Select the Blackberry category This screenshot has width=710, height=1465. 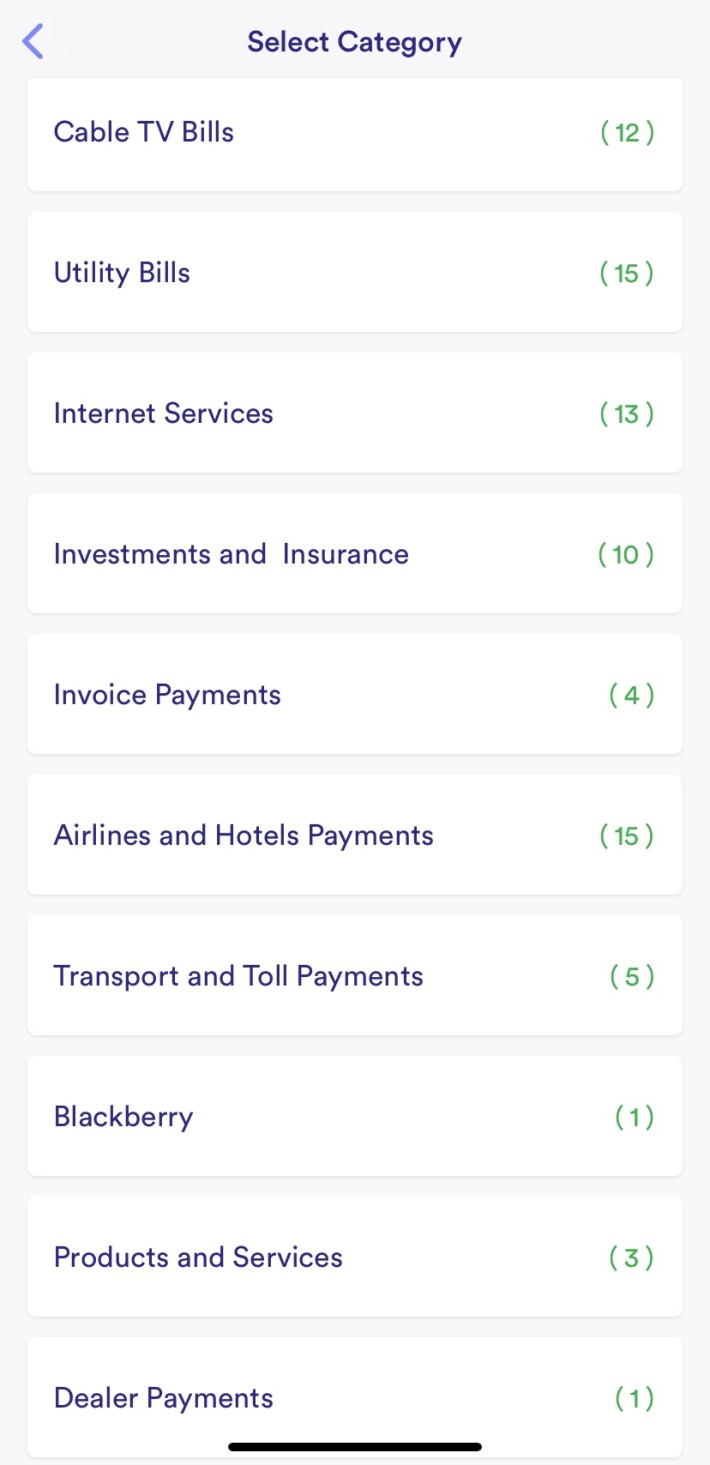coord(123,1117)
